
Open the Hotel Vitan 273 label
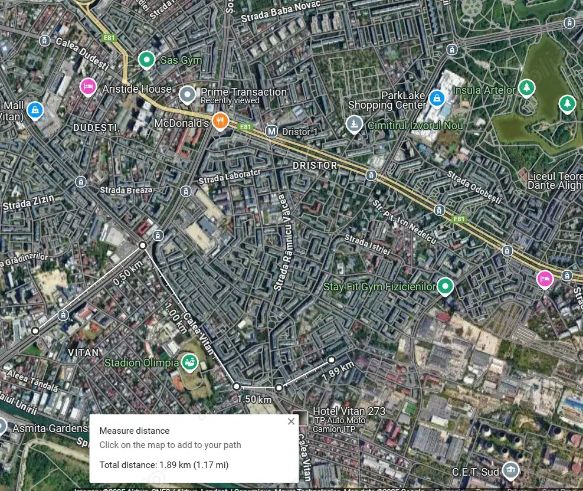(350, 411)
